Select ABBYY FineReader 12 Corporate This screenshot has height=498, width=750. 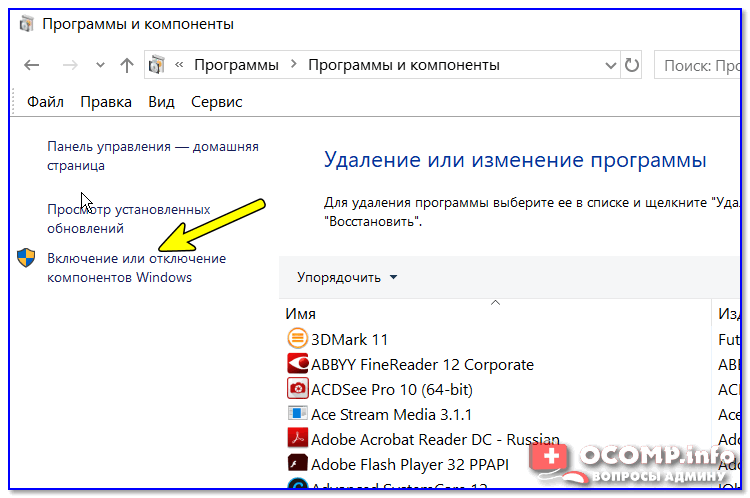click(422, 365)
